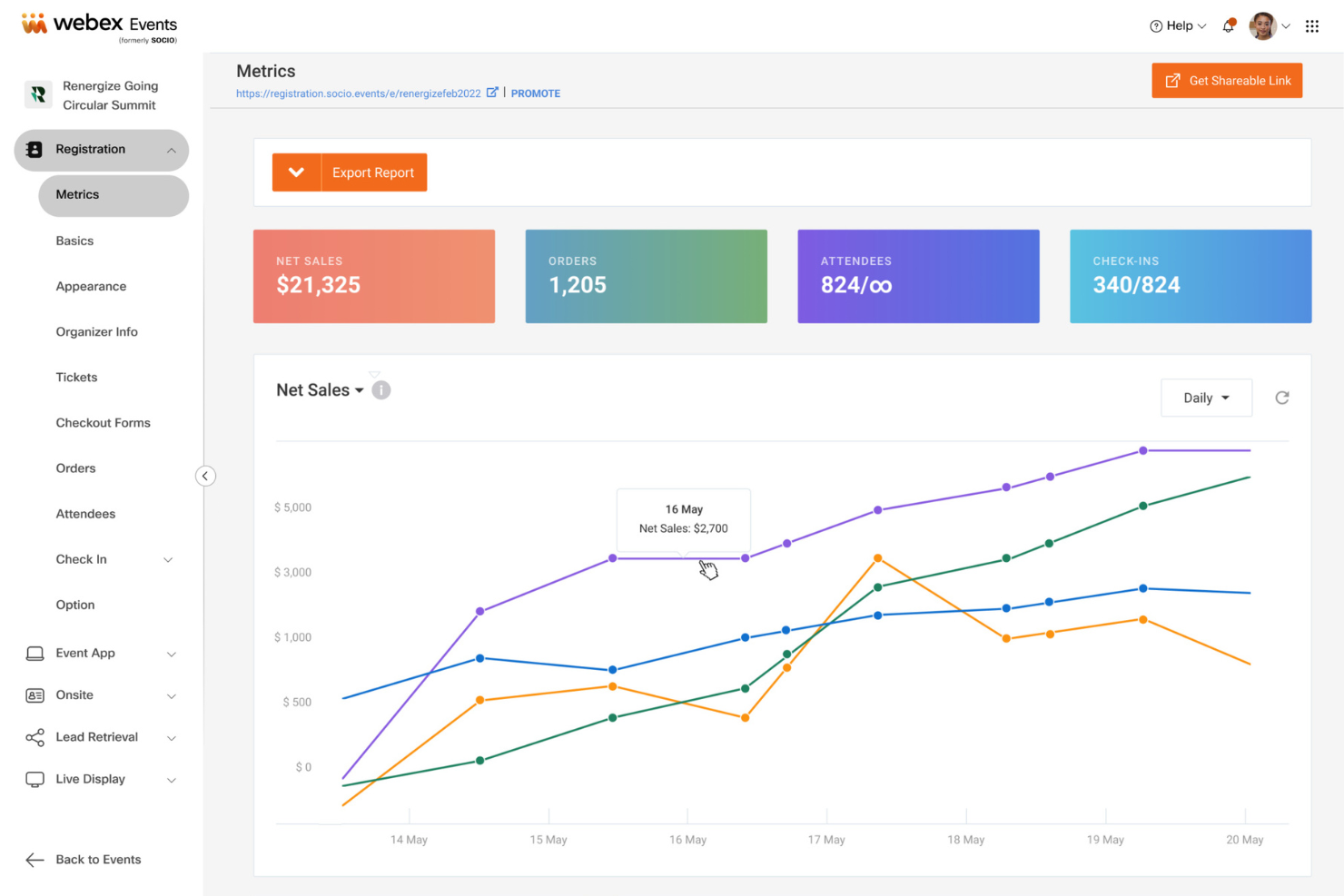Collapse the sidebar with arrow button
This screenshot has width=1344, height=896.
tap(205, 476)
